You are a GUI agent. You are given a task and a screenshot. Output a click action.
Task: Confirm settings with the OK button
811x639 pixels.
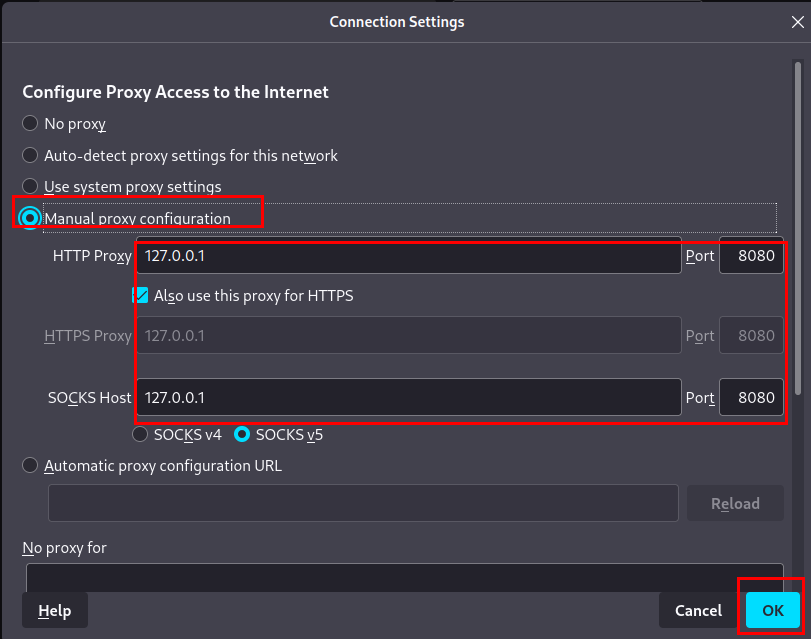click(x=772, y=610)
